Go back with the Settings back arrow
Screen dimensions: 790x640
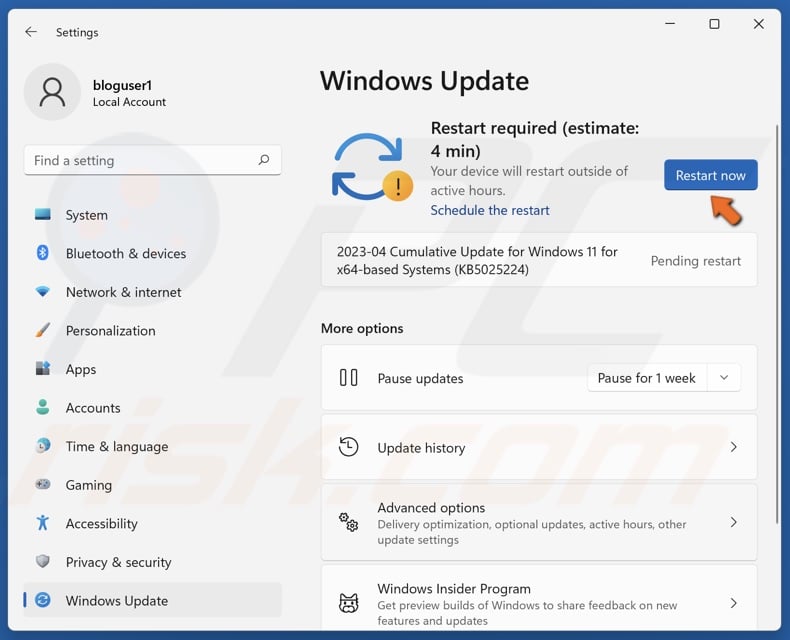coord(31,32)
